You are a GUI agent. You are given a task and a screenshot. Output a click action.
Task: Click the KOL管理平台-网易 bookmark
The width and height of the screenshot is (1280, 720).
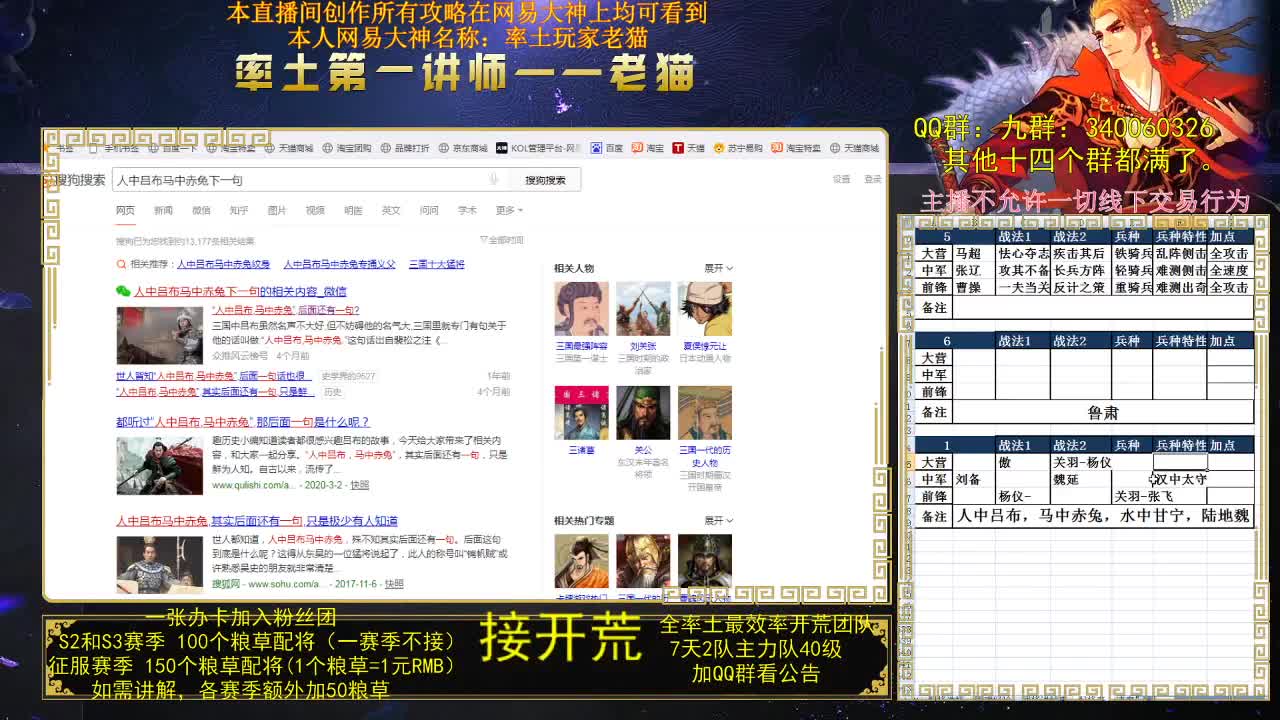click(x=520, y=147)
